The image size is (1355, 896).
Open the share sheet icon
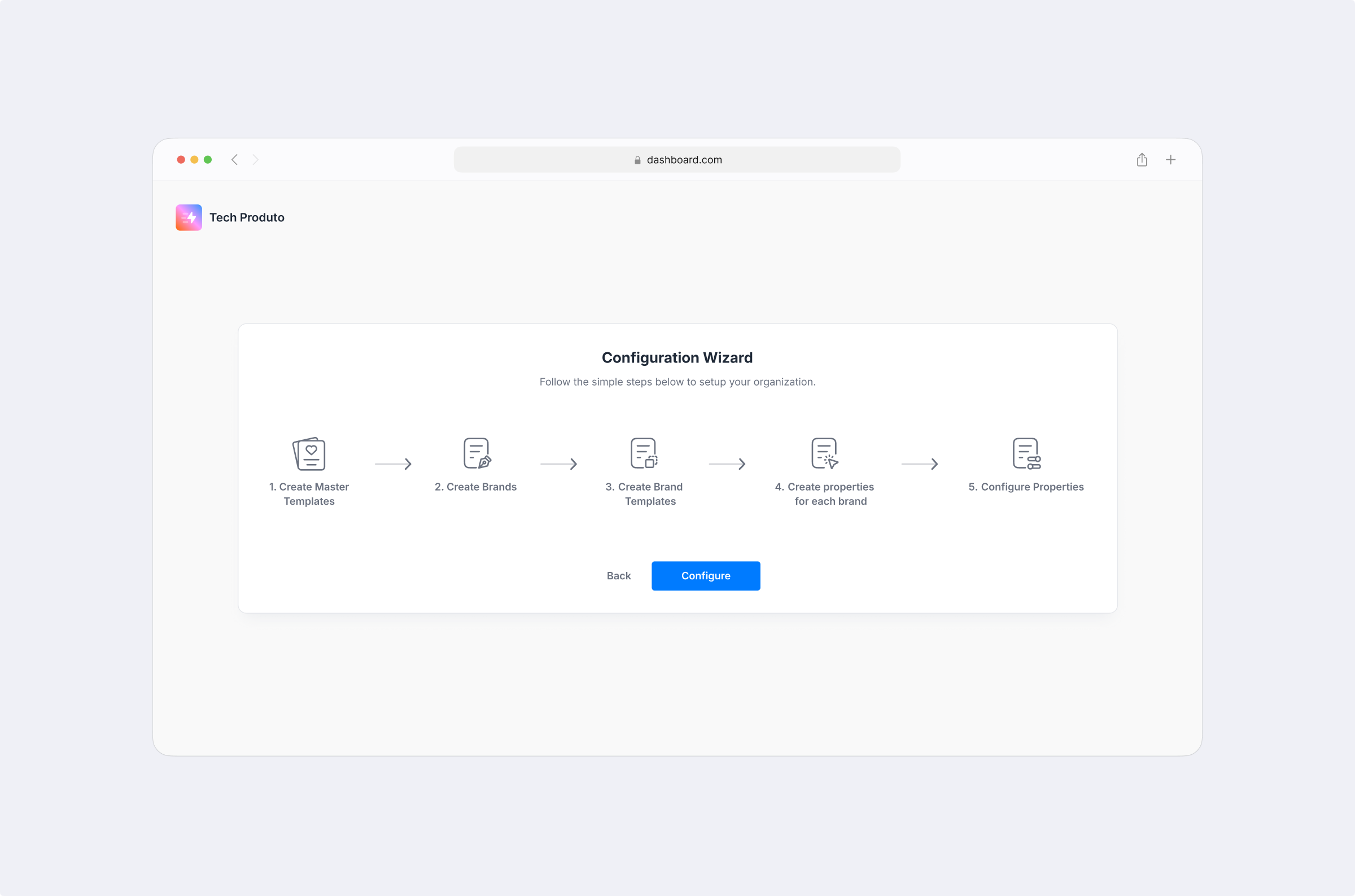click(1142, 159)
